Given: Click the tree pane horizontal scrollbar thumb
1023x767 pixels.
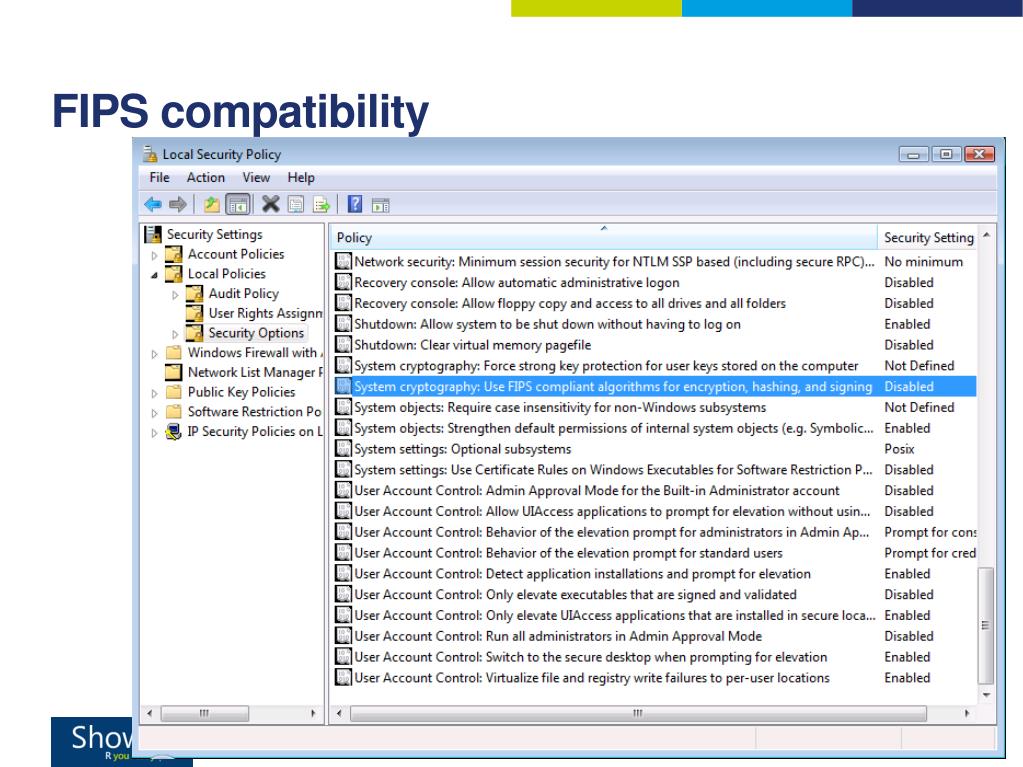Looking at the screenshot, I should point(204,714).
